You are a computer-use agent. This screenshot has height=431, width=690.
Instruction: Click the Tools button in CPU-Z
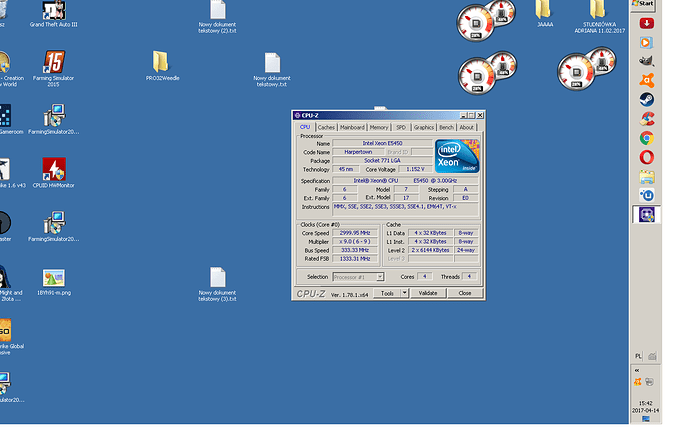[x=387, y=293]
